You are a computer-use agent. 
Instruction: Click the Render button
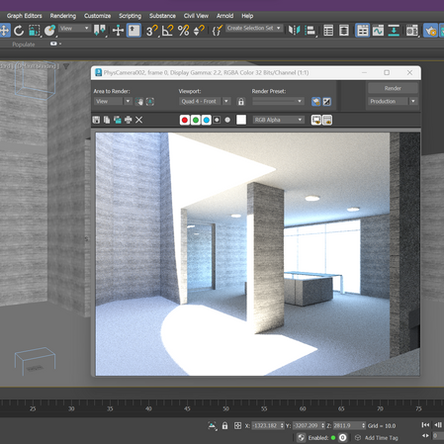point(393,88)
